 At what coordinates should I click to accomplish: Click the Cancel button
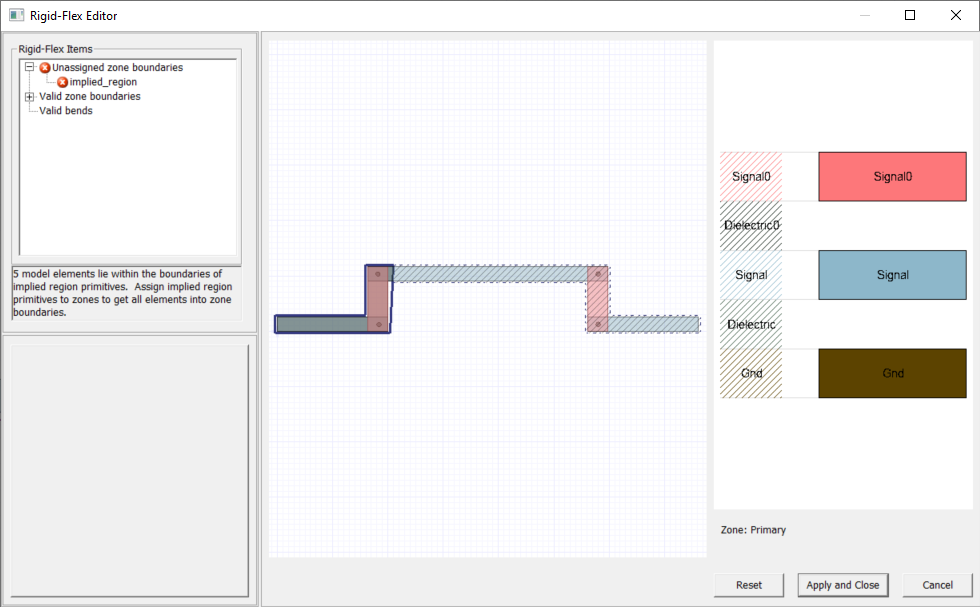coord(936,585)
